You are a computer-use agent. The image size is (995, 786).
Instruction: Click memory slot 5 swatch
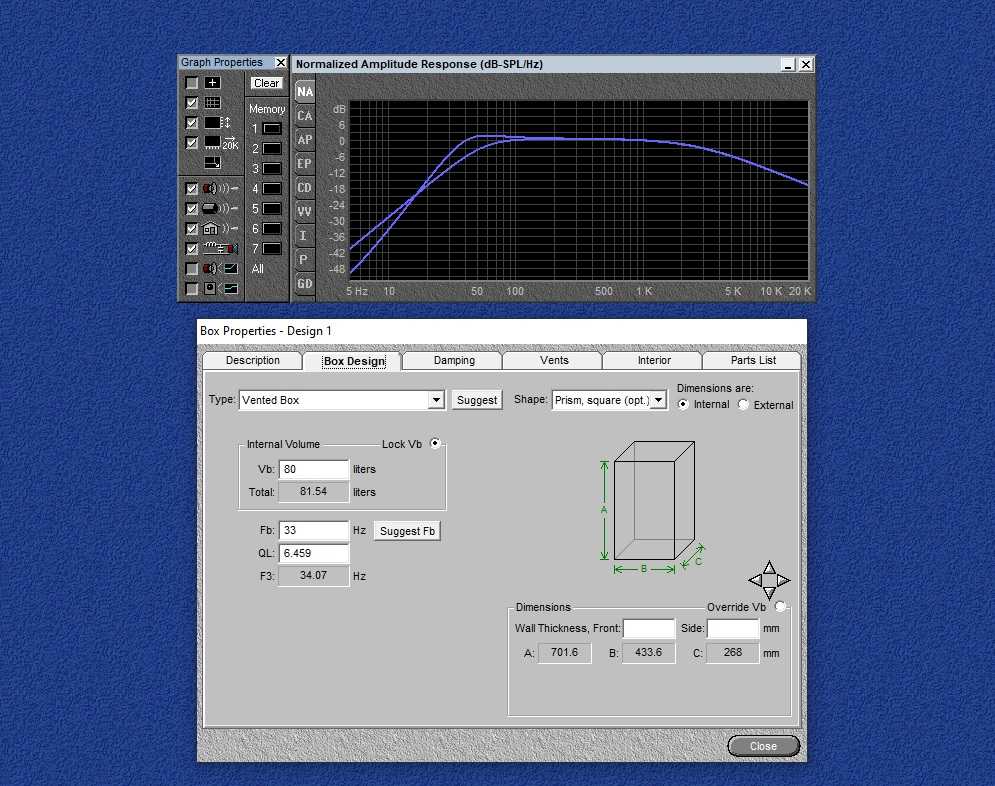(272, 209)
